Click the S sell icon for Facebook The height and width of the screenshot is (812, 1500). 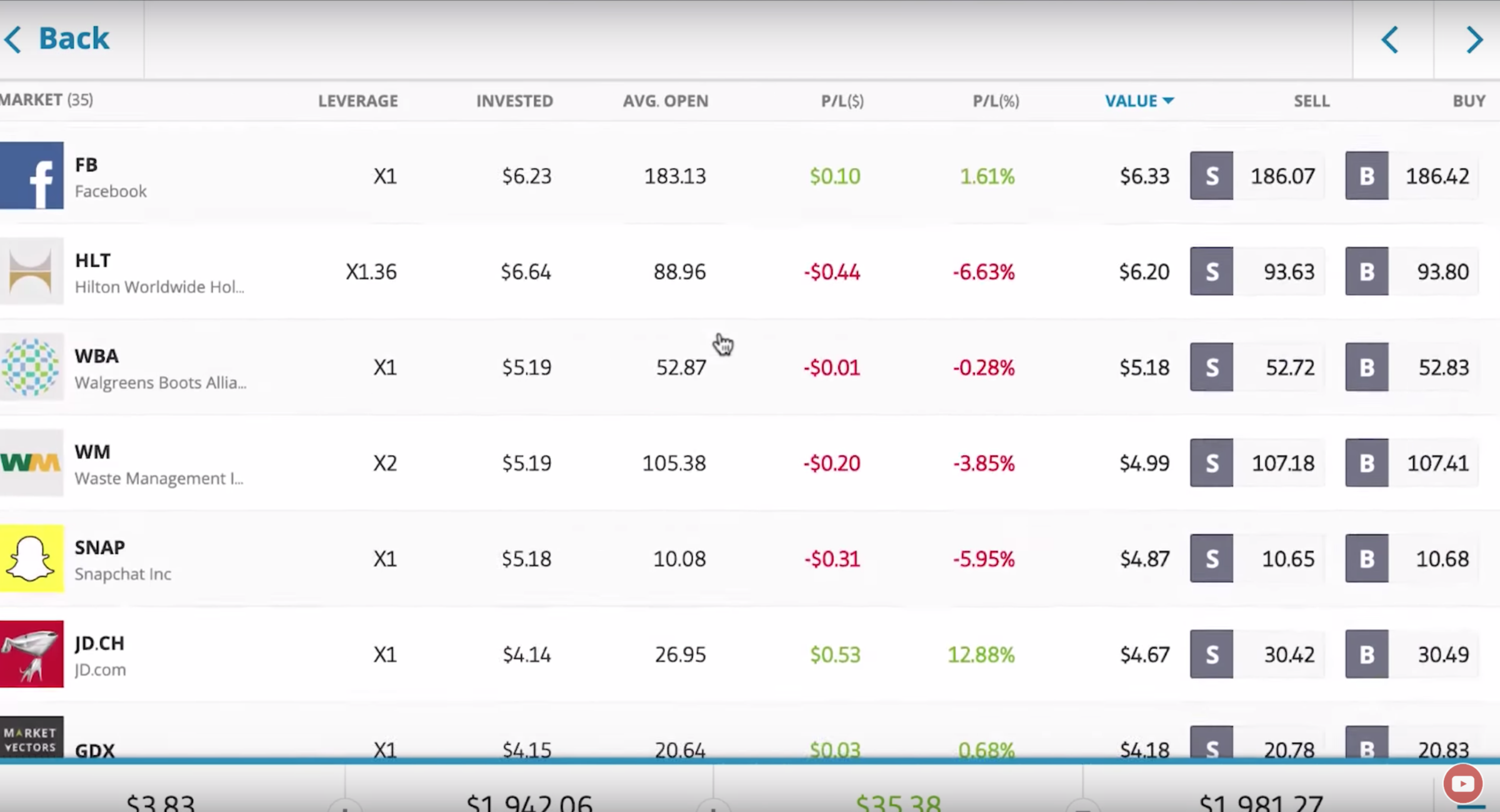(x=1211, y=176)
